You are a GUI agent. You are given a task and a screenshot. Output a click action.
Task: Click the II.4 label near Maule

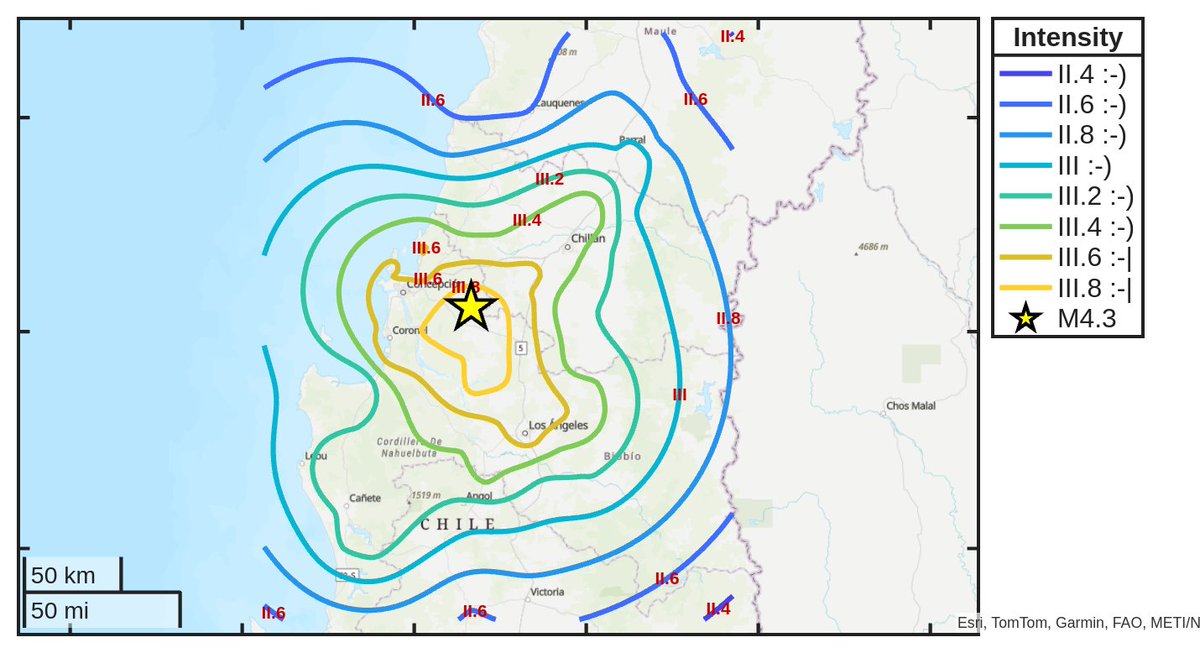click(x=732, y=36)
